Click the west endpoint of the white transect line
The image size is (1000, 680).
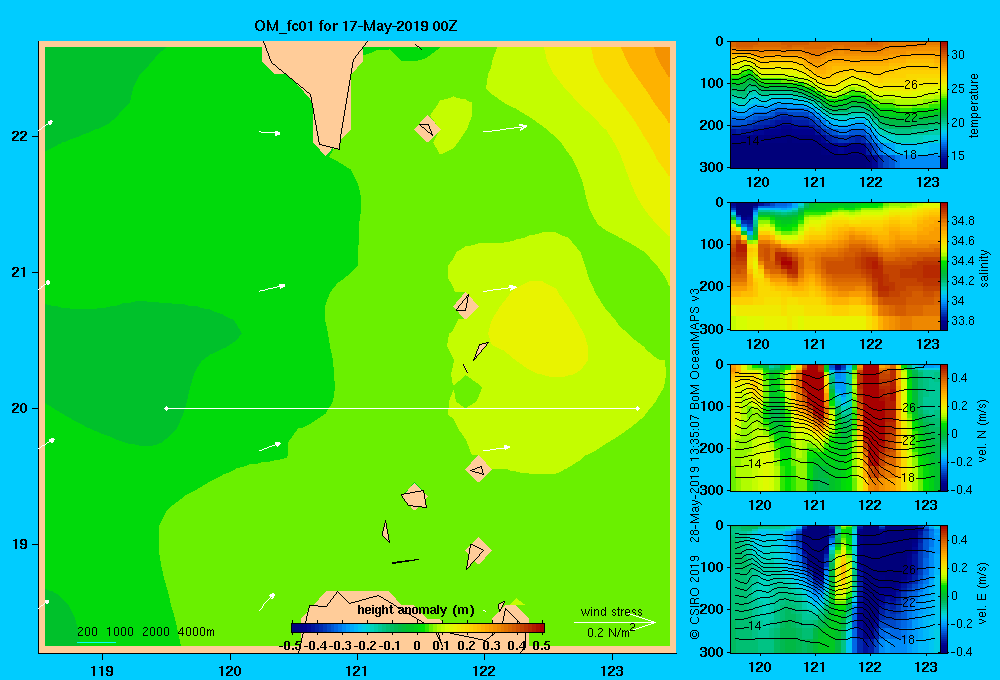coord(166,408)
